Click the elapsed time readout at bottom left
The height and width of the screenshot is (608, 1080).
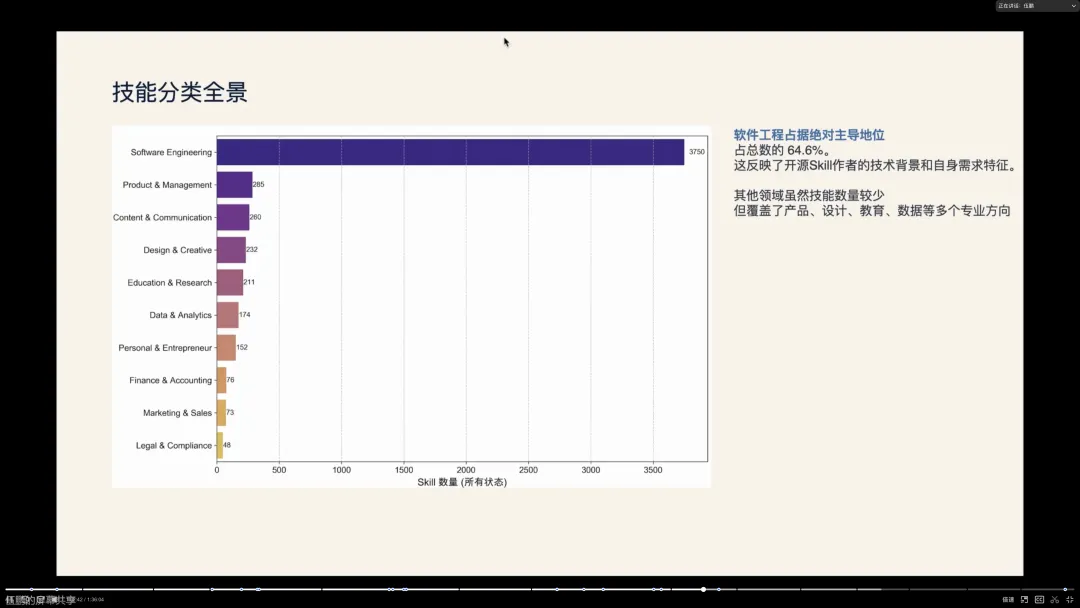[88, 600]
